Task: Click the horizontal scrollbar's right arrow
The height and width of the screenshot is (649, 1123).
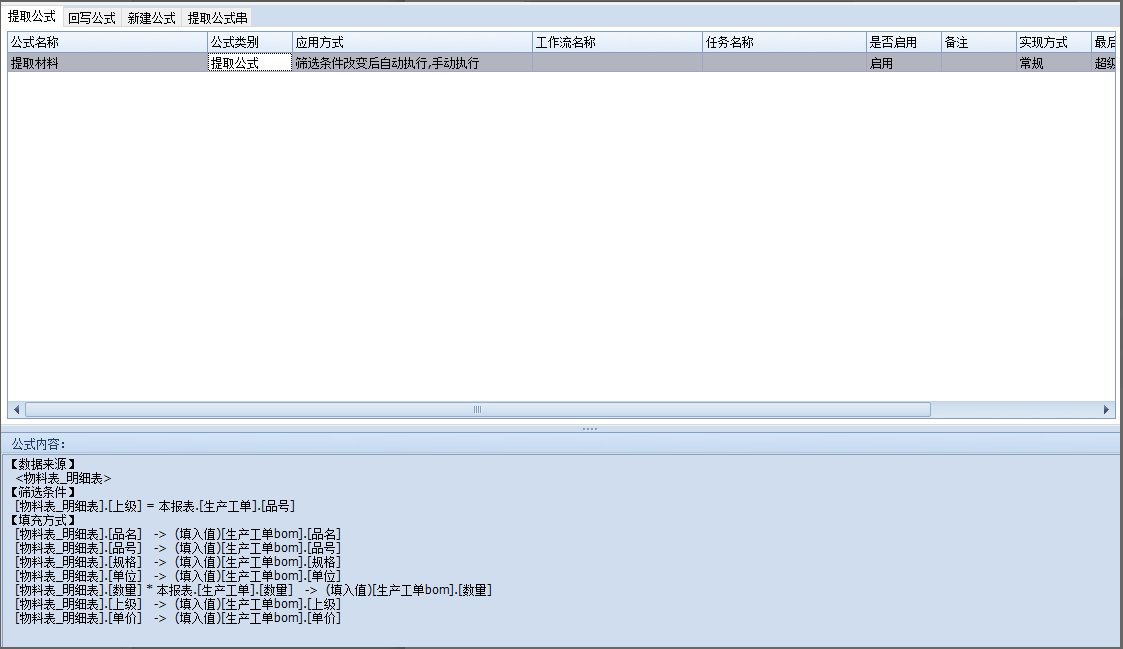Action: coord(1106,410)
